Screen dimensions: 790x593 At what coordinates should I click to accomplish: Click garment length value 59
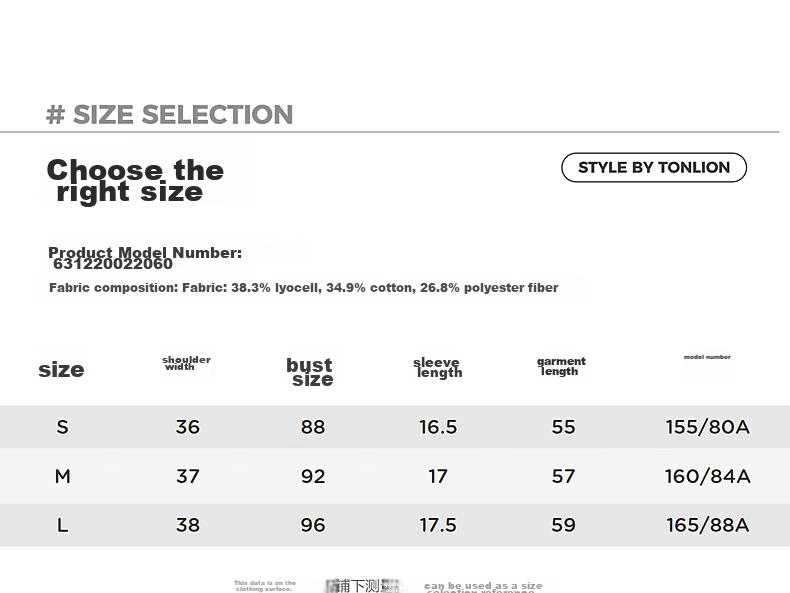(x=563, y=525)
